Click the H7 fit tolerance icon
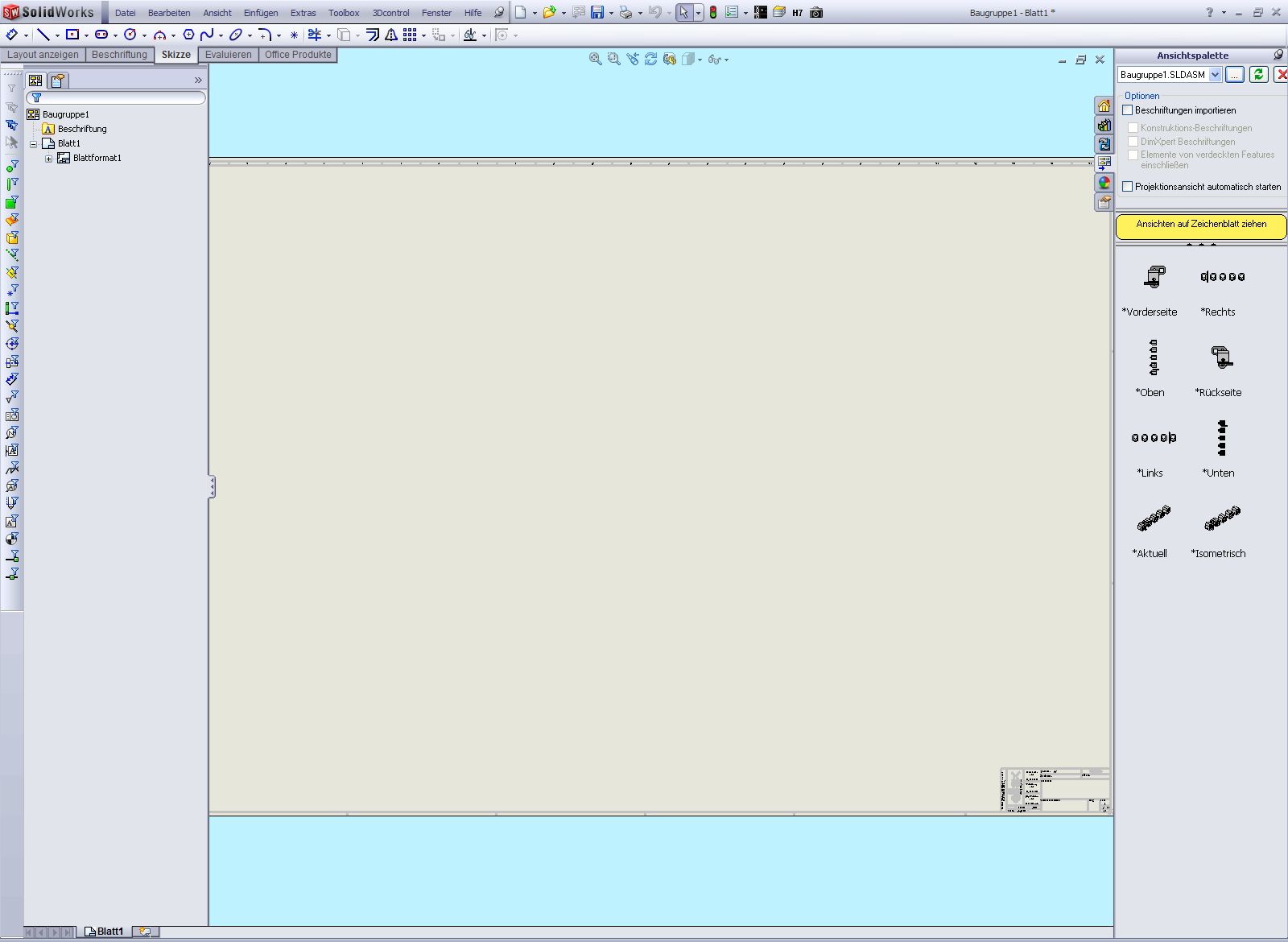Image resolution: width=1288 pixels, height=942 pixels. coord(798,13)
